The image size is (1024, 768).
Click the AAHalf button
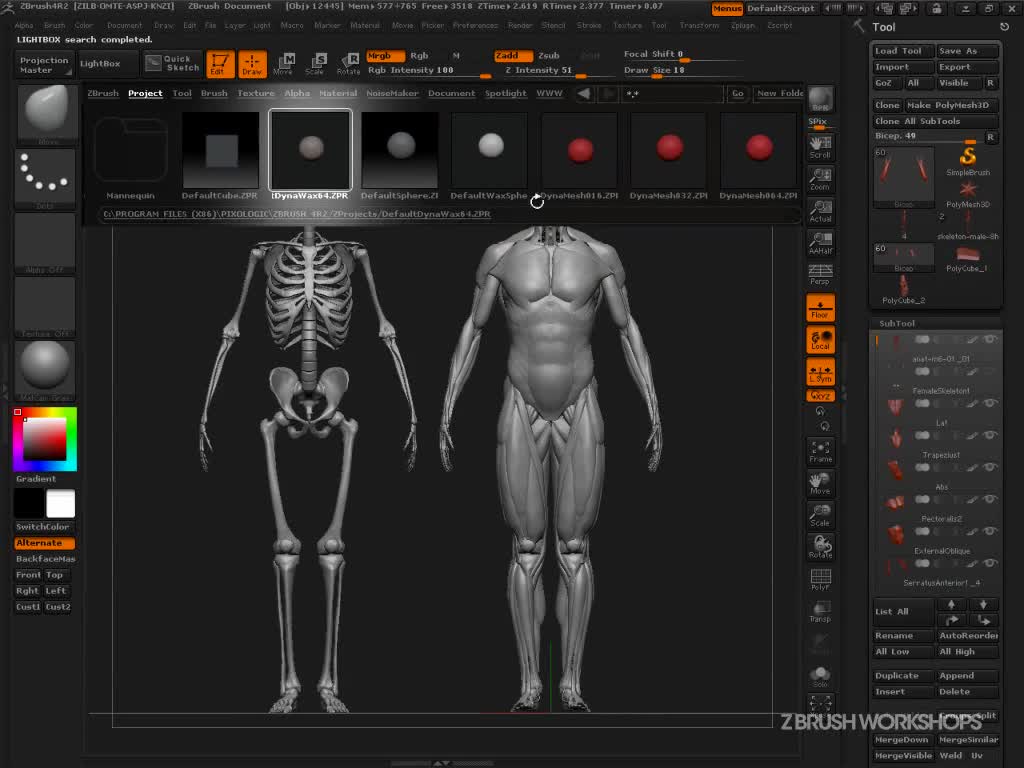coord(820,244)
